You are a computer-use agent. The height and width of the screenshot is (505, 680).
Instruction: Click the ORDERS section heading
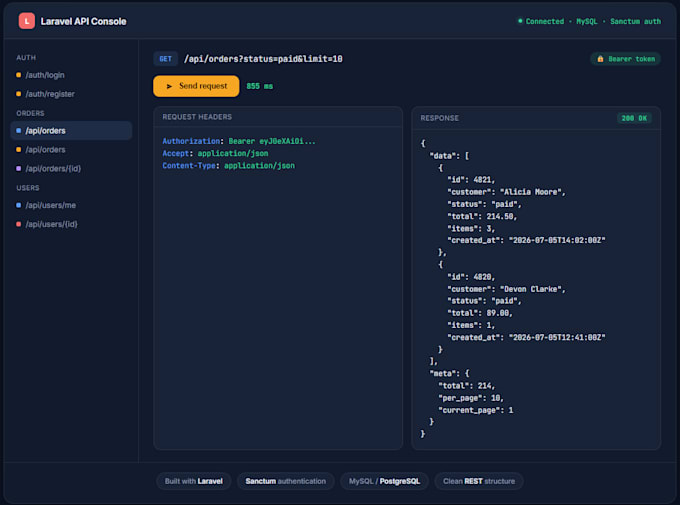pyautogui.click(x=30, y=113)
